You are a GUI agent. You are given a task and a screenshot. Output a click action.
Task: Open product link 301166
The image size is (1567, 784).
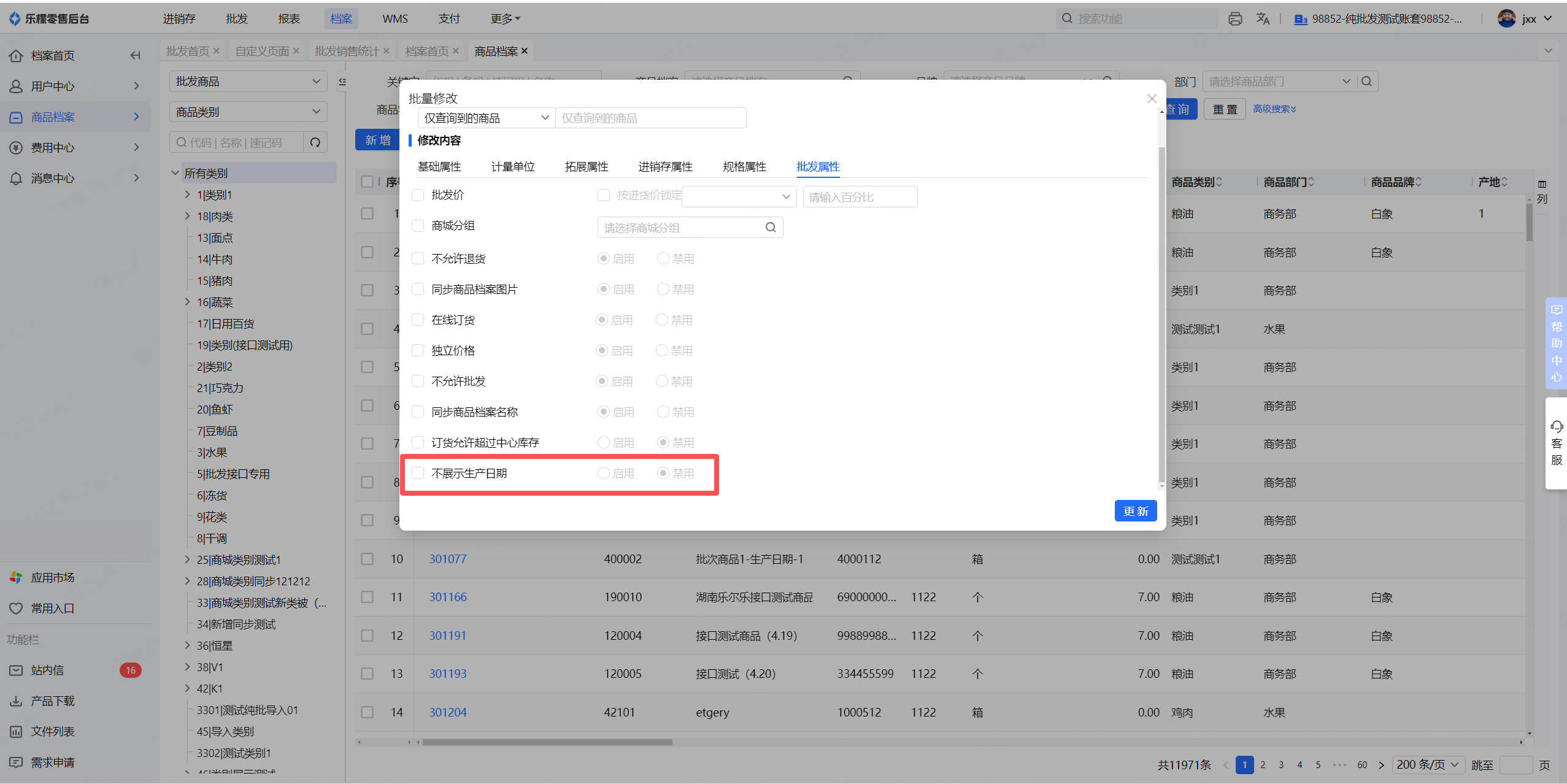click(447, 597)
